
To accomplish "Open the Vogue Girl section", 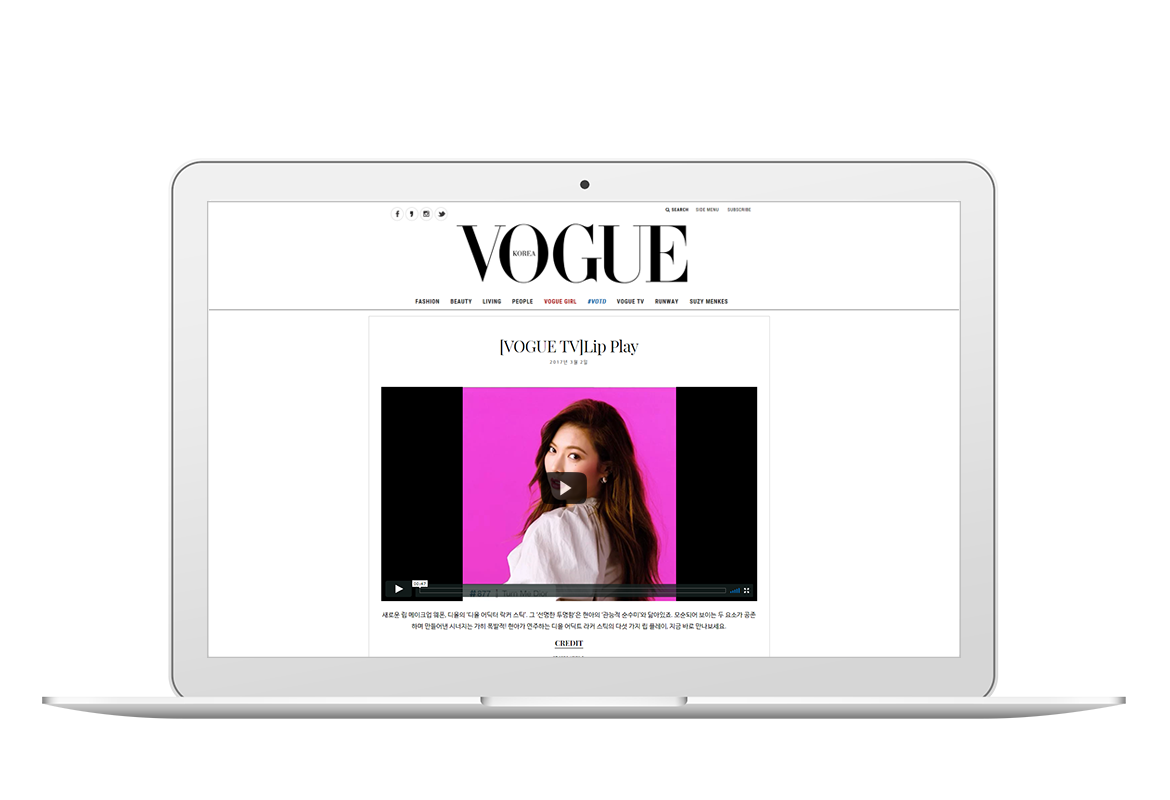I will click(560, 301).
